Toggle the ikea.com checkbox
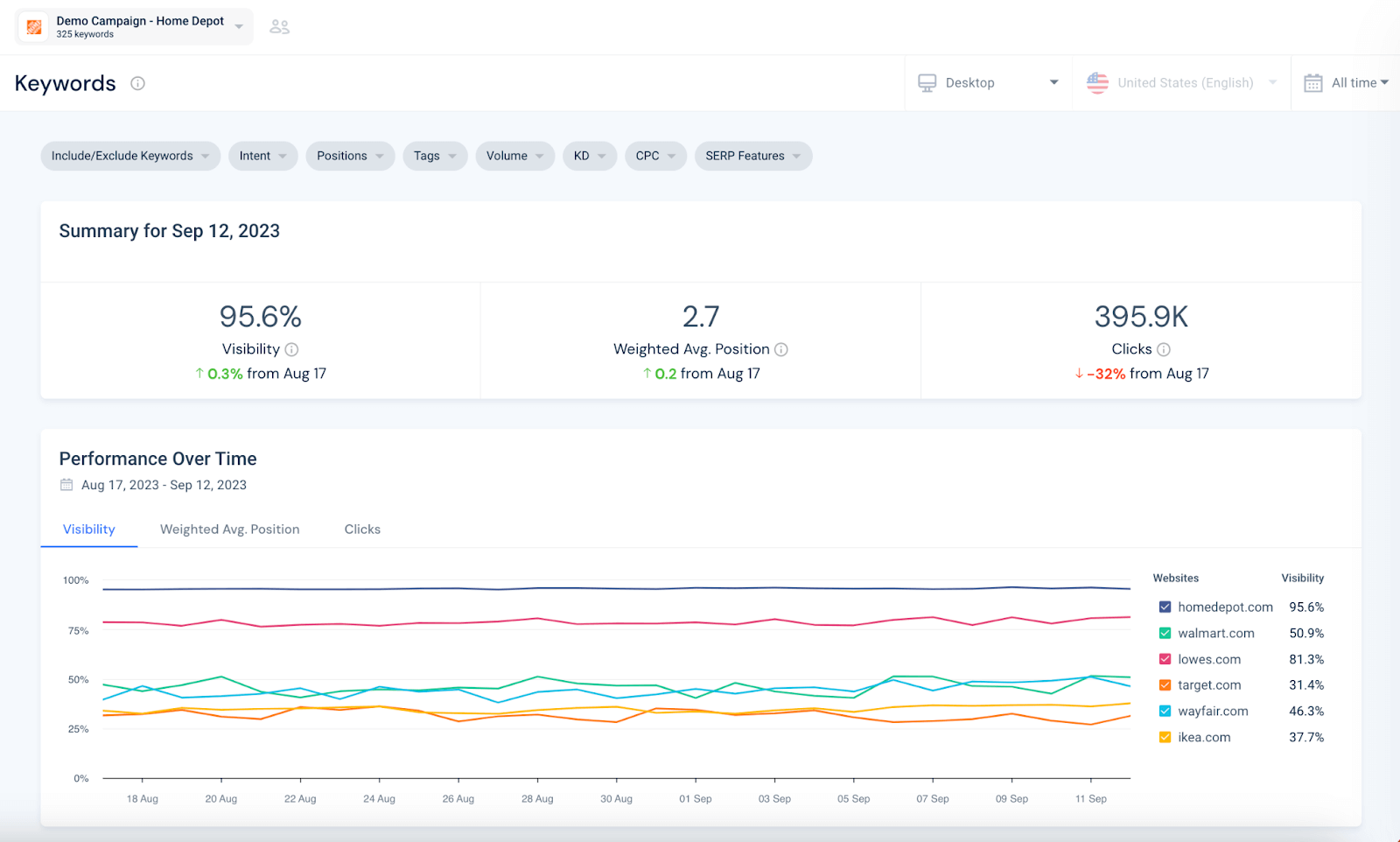Image resolution: width=1400 pixels, height=842 pixels. coord(1165,737)
